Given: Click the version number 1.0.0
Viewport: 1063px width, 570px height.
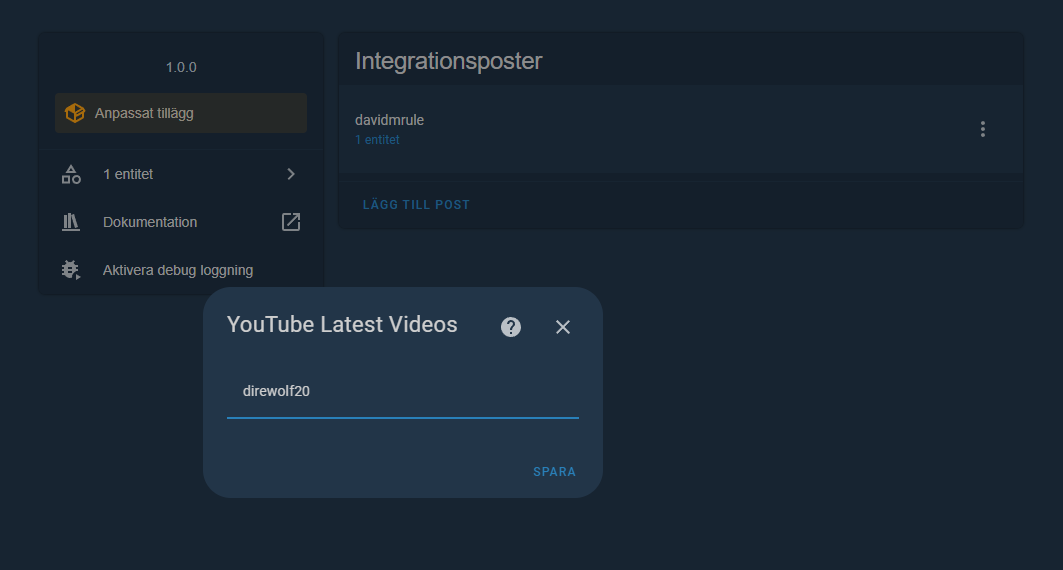Looking at the screenshot, I should 181,67.
